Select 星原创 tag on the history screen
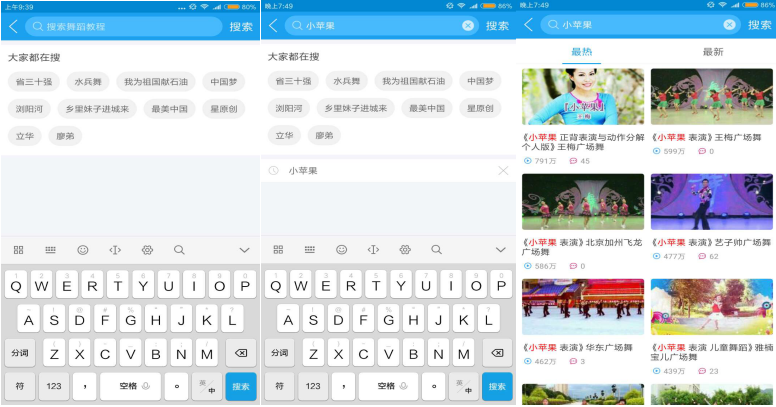 [480, 108]
